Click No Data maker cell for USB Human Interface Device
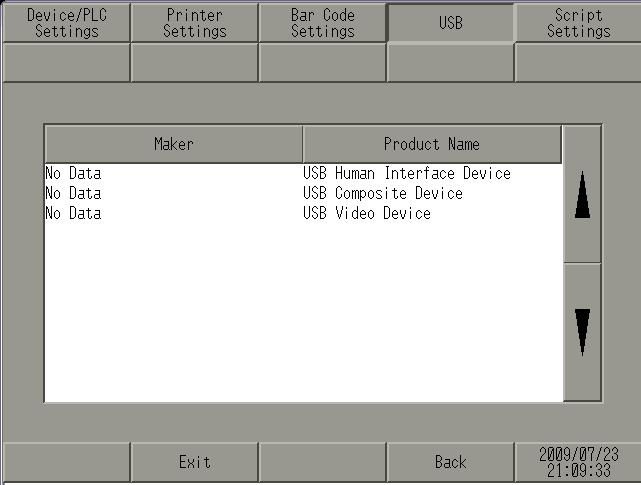Screen dimensions: 641x485 [73, 174]
